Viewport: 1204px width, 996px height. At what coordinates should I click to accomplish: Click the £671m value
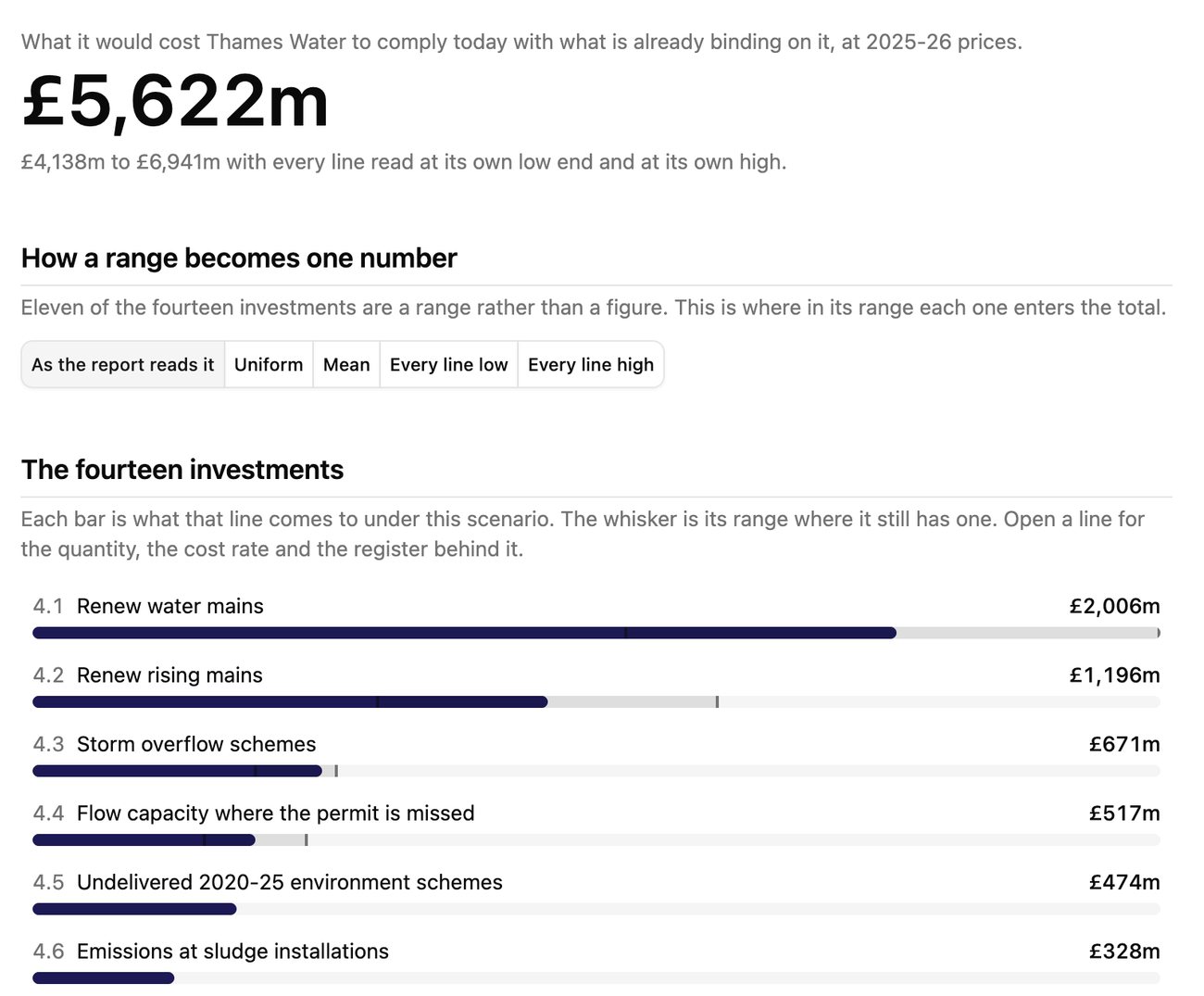point(1124,744)
